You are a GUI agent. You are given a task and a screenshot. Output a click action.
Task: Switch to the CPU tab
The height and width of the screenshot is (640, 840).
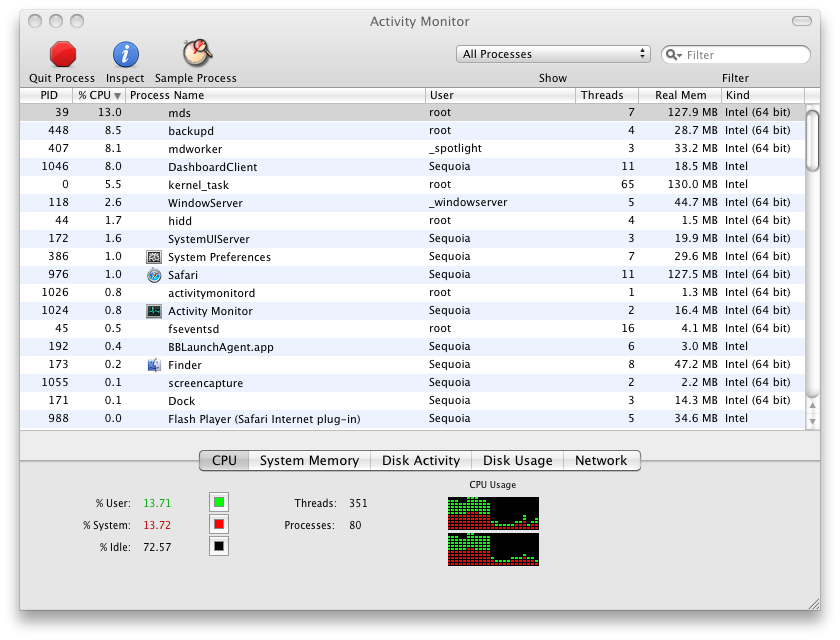coord(224,461)
